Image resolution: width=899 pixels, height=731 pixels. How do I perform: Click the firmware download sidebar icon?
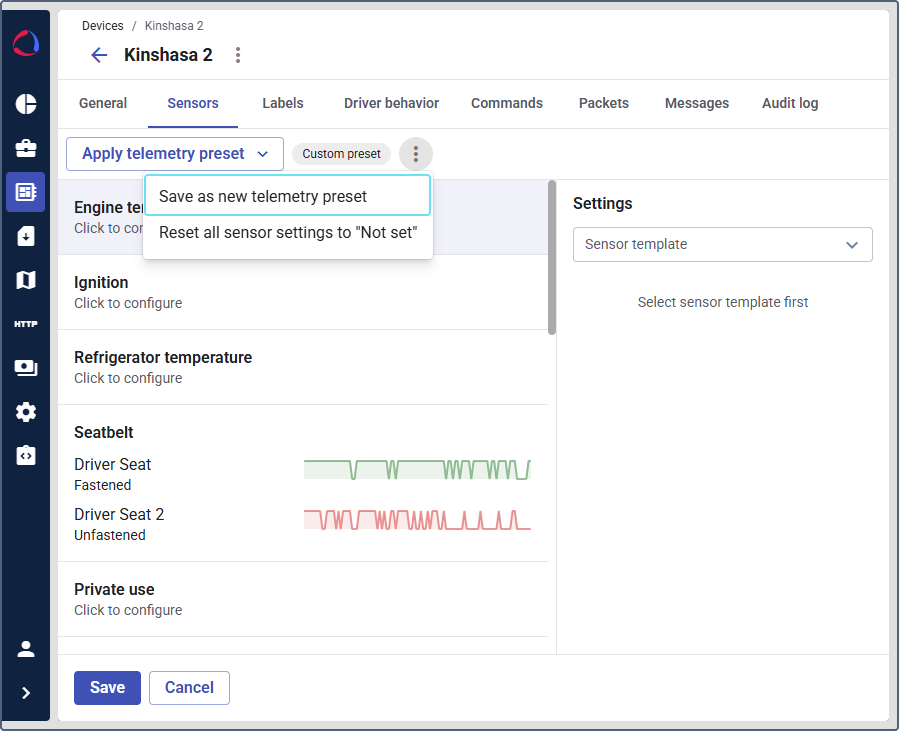point(25,236)
